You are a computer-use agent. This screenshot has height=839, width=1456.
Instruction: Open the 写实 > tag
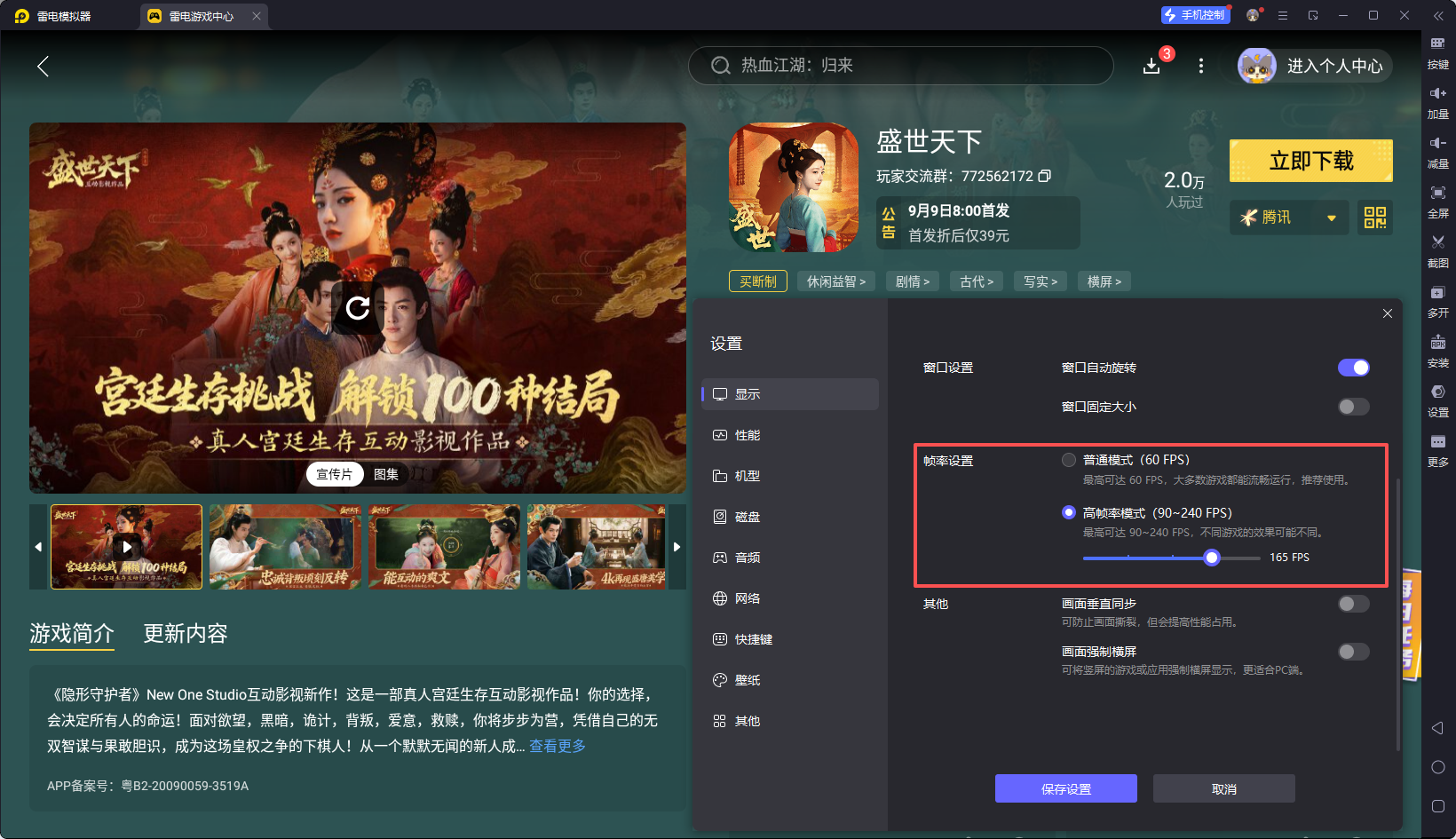pos(1041,281)
